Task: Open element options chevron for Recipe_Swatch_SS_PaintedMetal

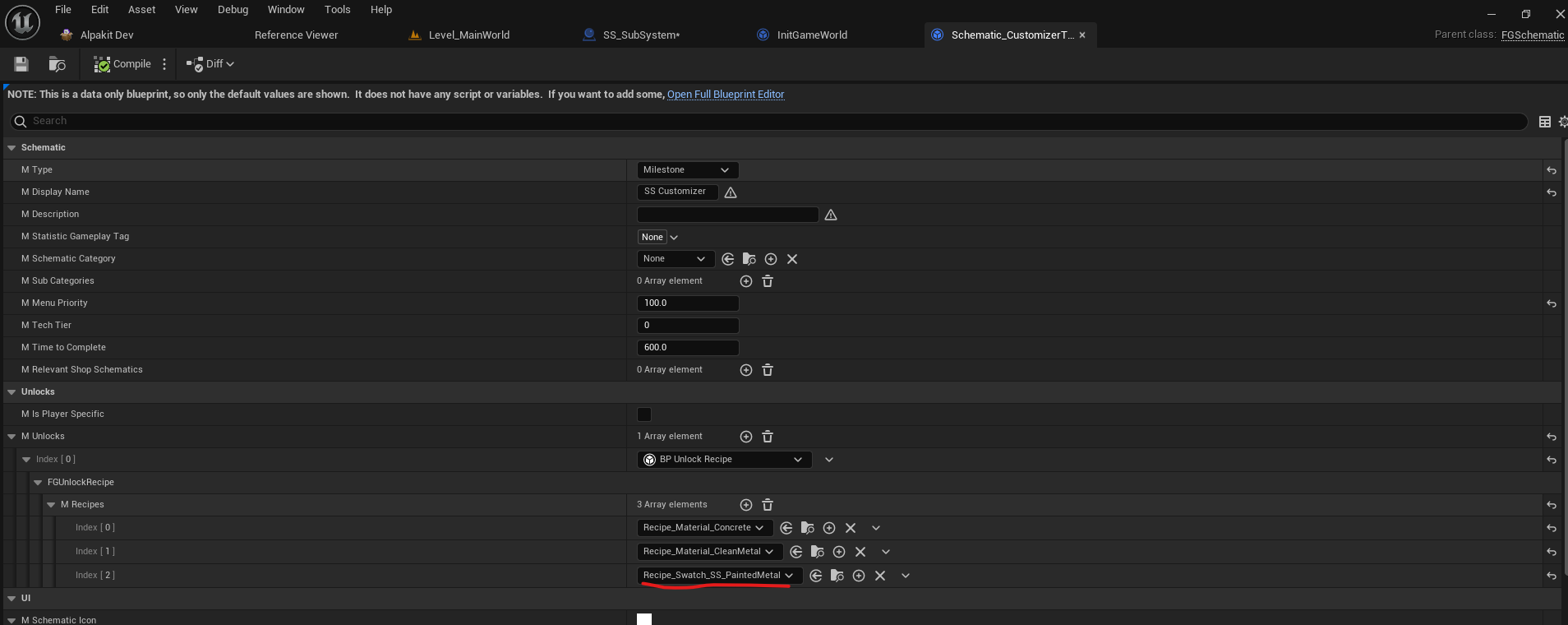Action: point(906,576)
